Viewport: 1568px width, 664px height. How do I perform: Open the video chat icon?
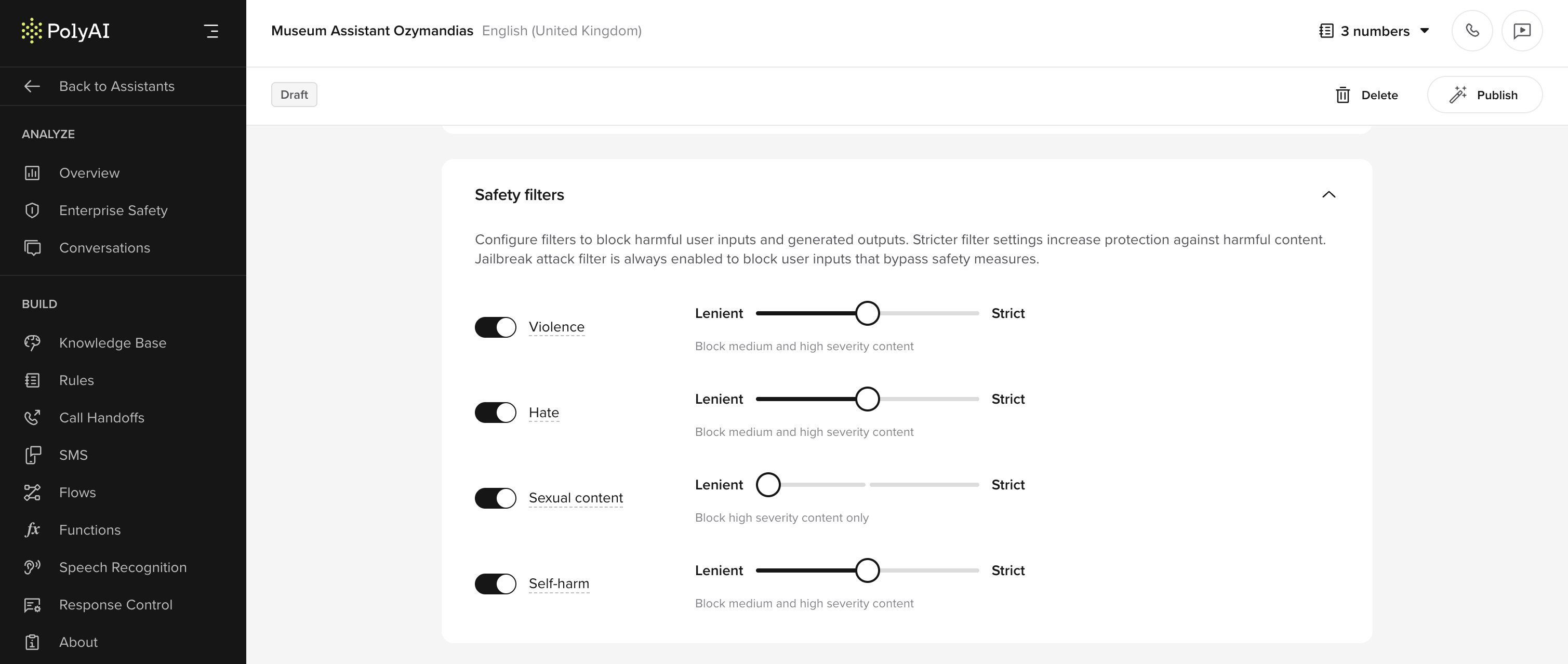tap(1522, 31)
